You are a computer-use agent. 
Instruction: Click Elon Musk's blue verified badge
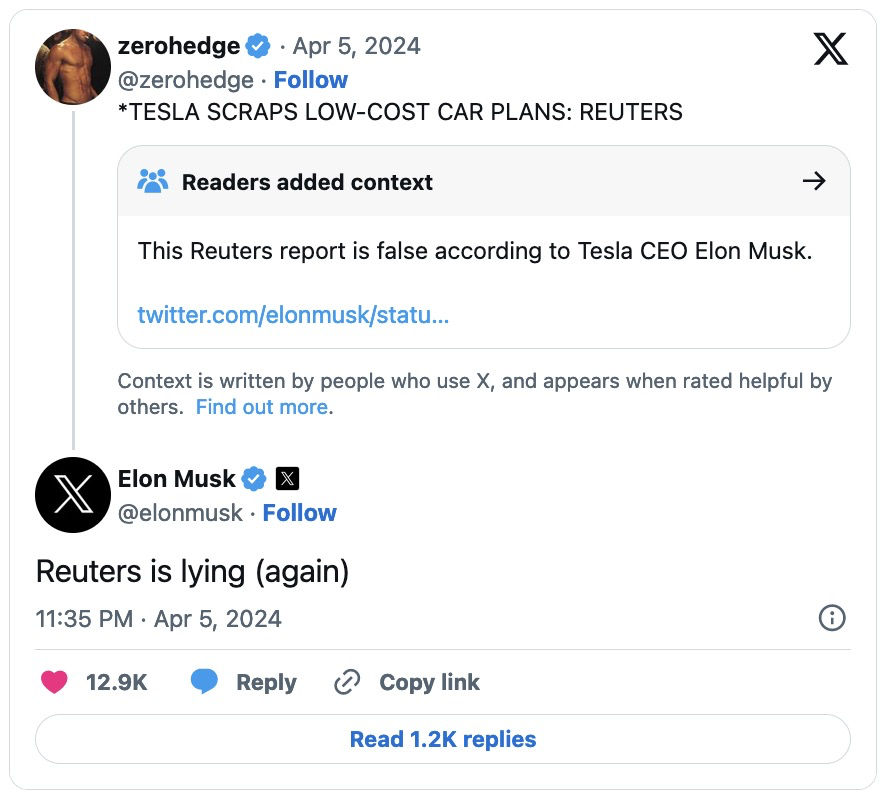point(255,479)
